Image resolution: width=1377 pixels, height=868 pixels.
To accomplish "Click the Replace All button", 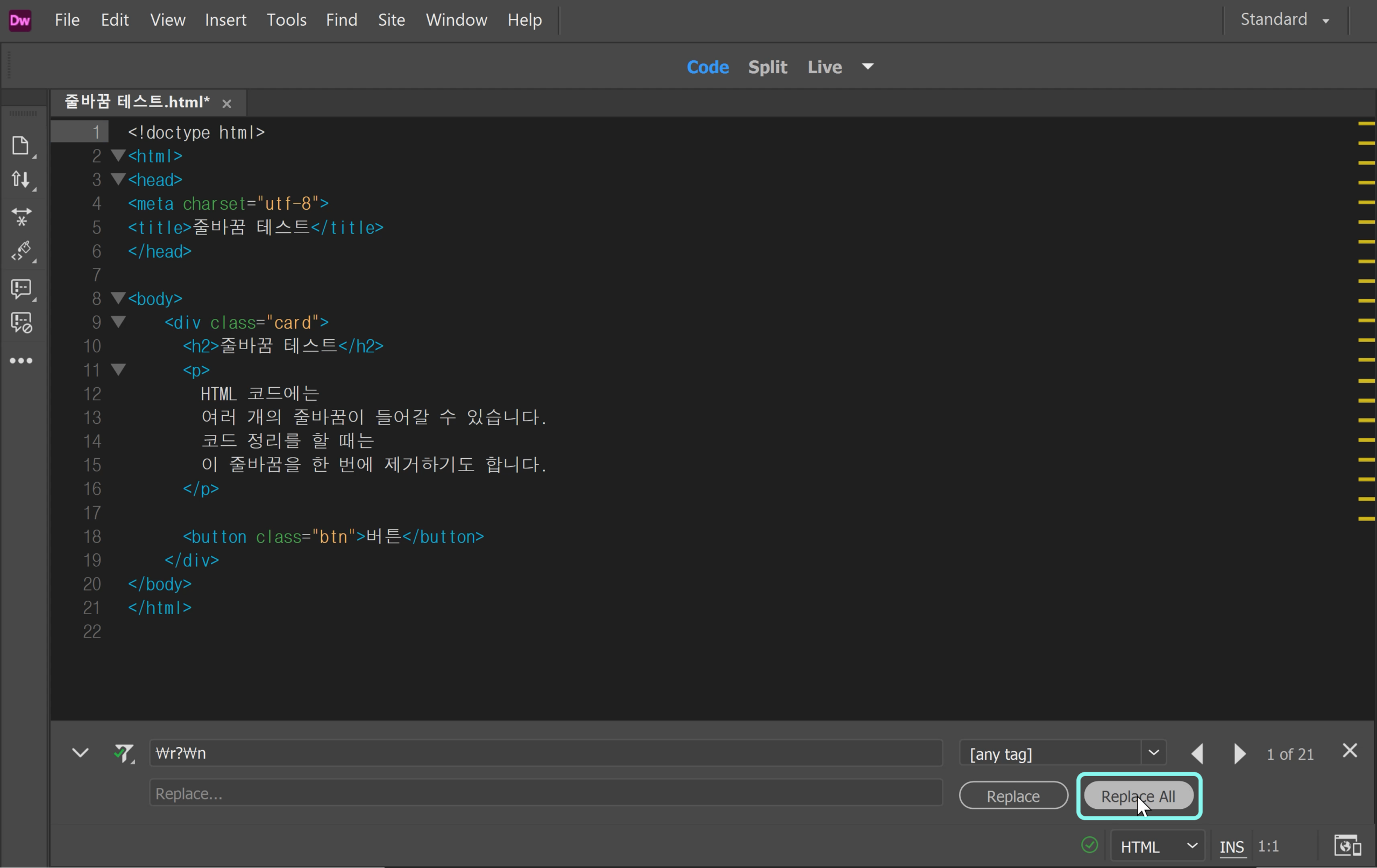I will pyautogui.click(x=1139, y=795).
